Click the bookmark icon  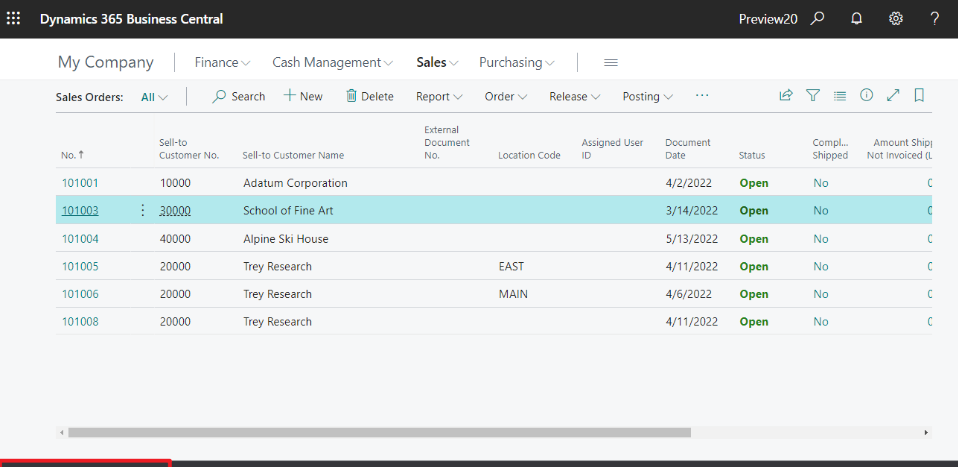tap(919, 95)
